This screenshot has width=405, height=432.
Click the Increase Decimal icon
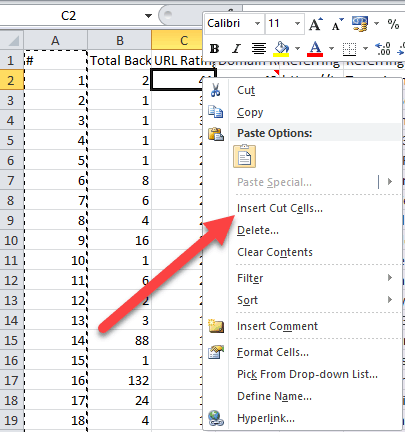[x=383, y=49]
